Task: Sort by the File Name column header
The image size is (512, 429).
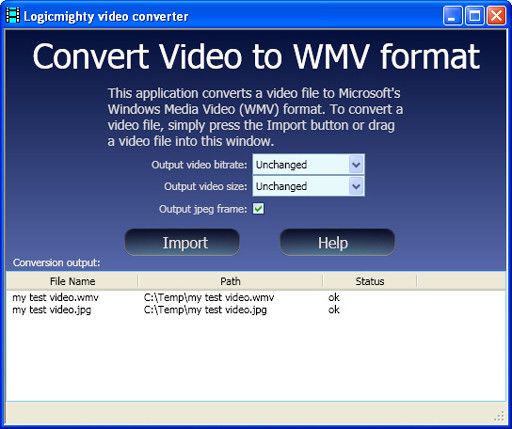Action: 72,281
